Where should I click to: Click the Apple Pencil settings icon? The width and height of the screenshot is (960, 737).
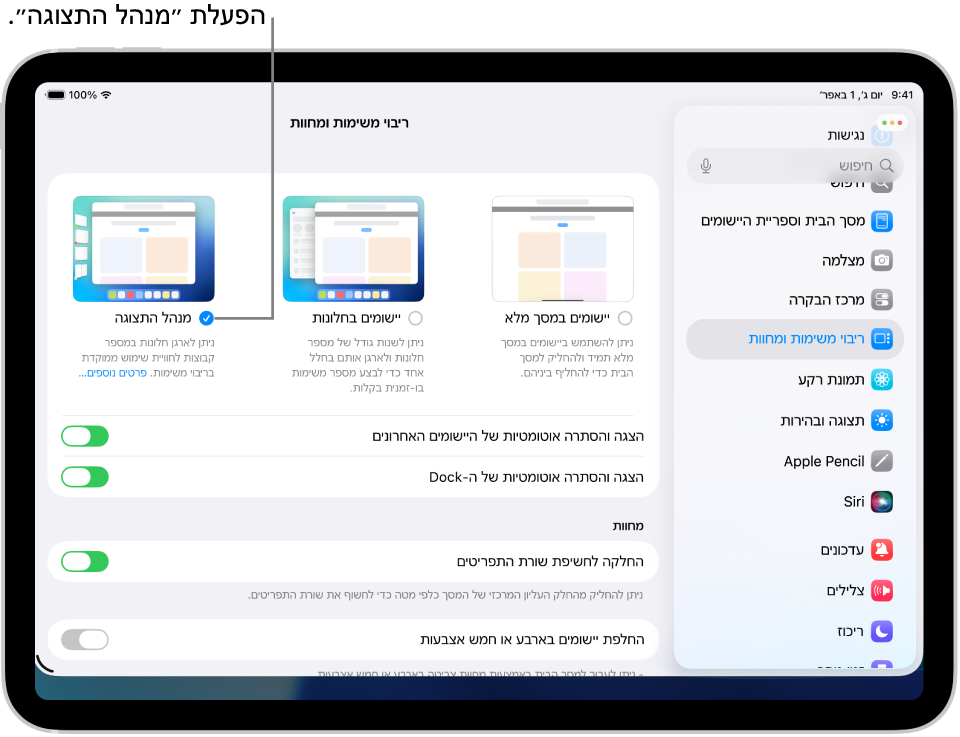click(881, 461)
